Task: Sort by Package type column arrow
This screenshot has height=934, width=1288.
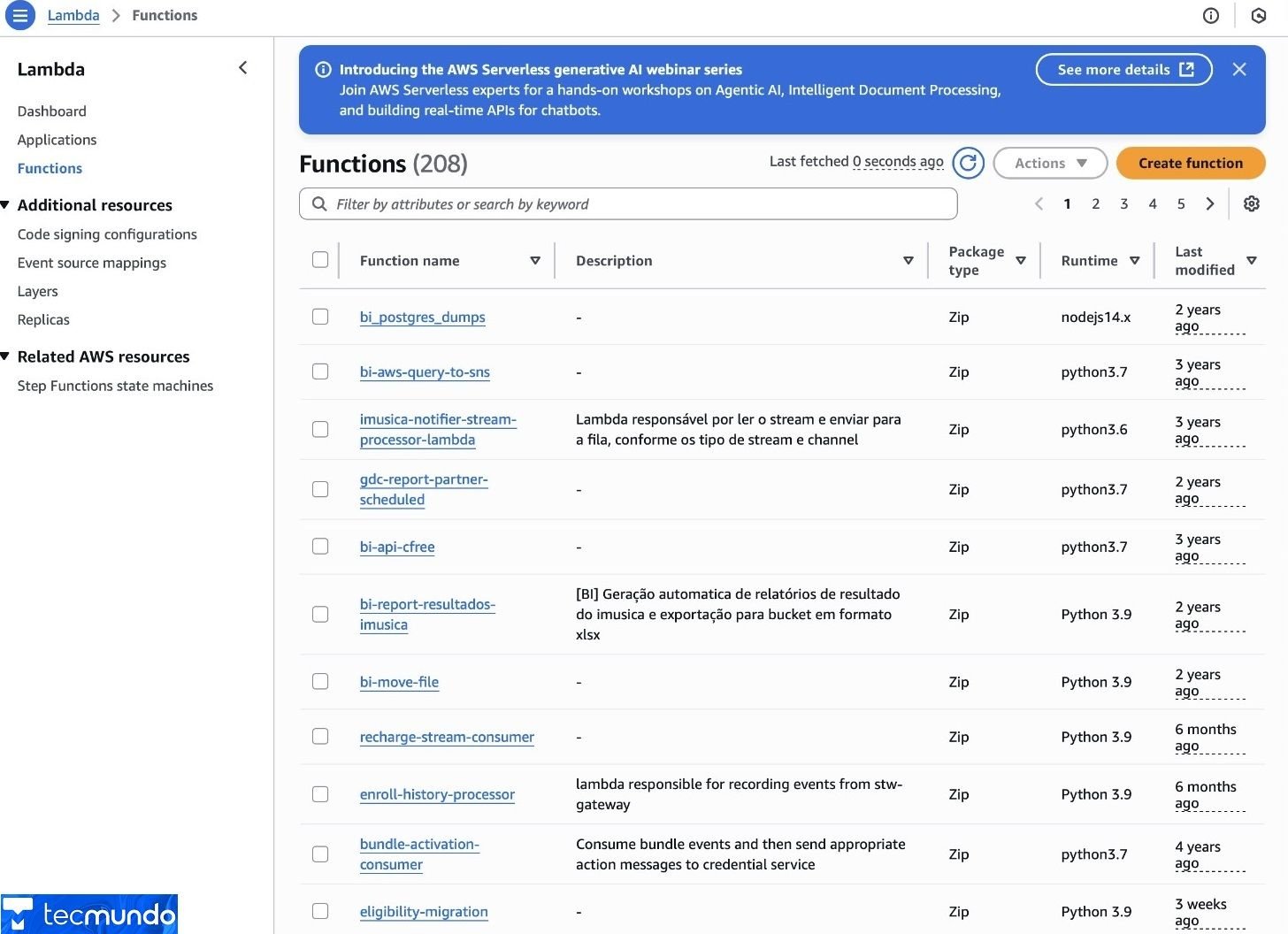Action: 1021,261
